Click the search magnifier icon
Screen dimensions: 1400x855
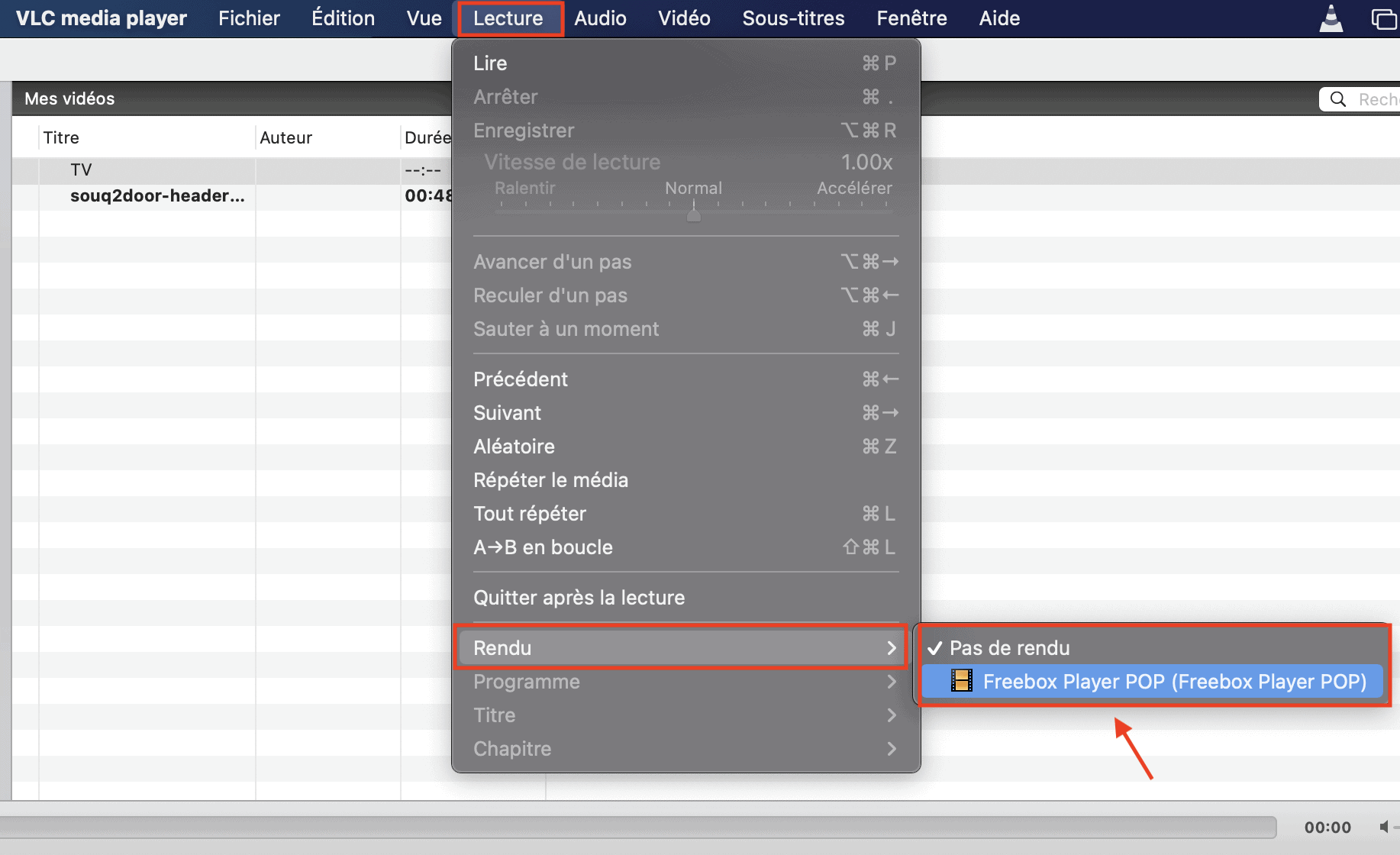1337,99
